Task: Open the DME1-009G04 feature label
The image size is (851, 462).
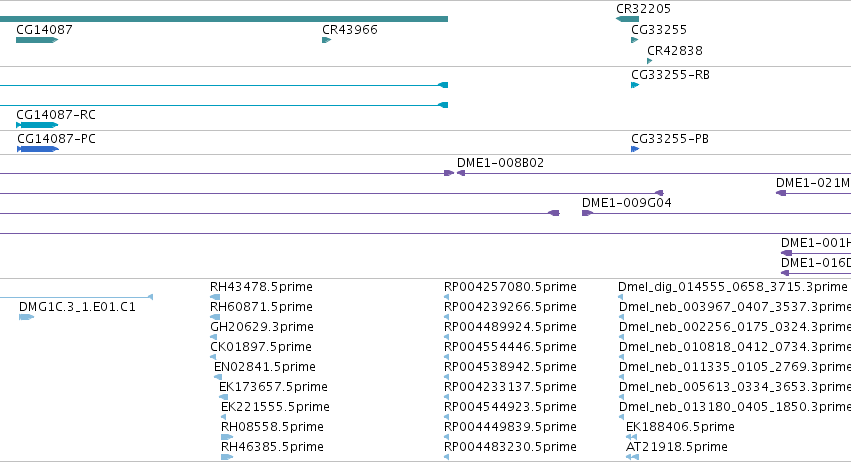Action: 626,203
